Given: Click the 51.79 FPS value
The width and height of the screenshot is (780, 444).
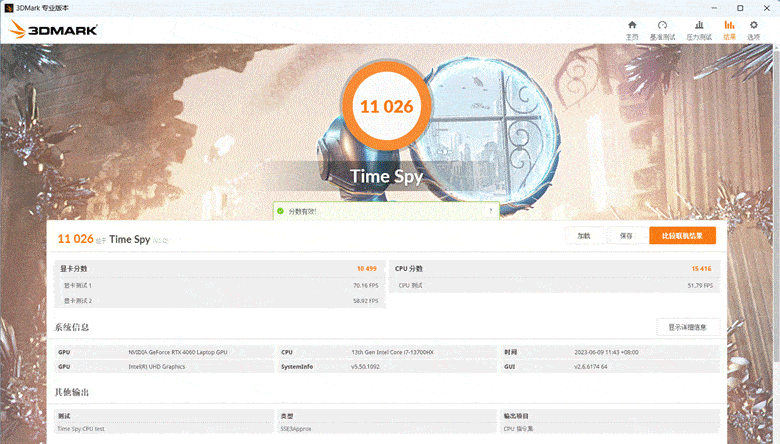Looking at the screenshot, I should click(700, 286).
